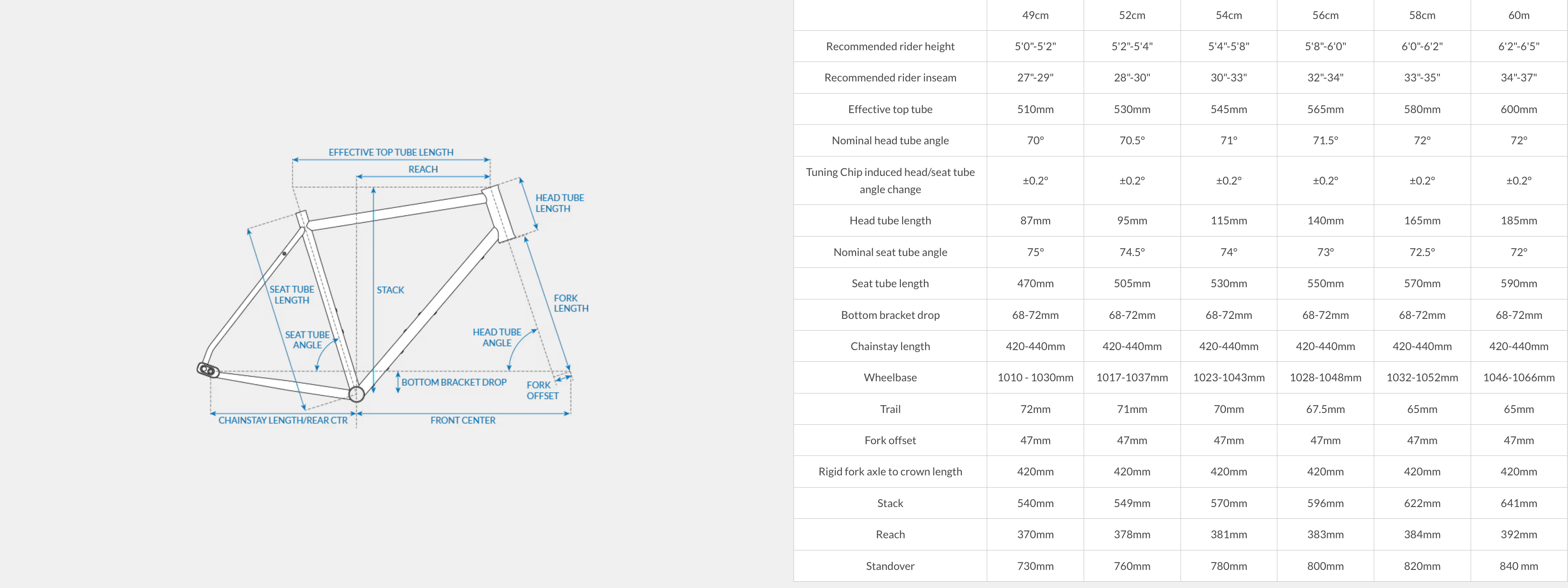1568x588 pixels.
Task: Click the Nominal head tube angle label
Action: (x=890, y=141)
